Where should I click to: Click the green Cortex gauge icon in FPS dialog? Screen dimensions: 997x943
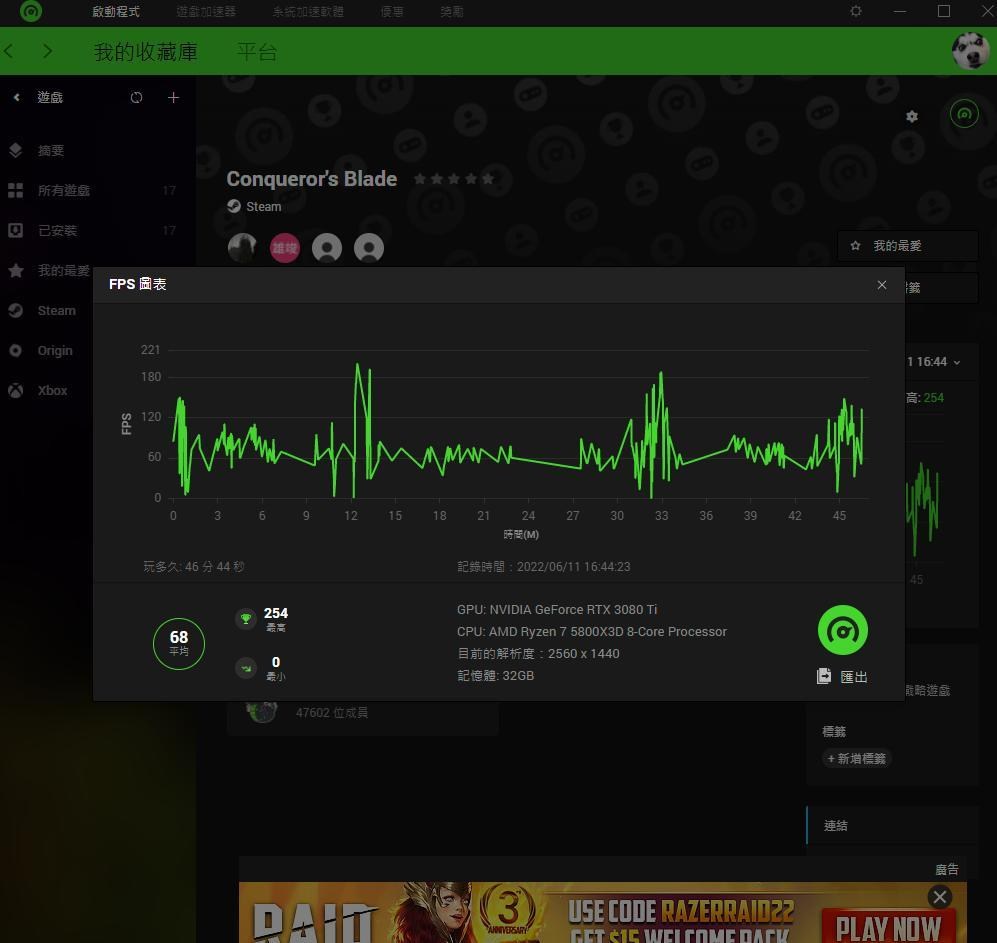[x=842, y=630]
